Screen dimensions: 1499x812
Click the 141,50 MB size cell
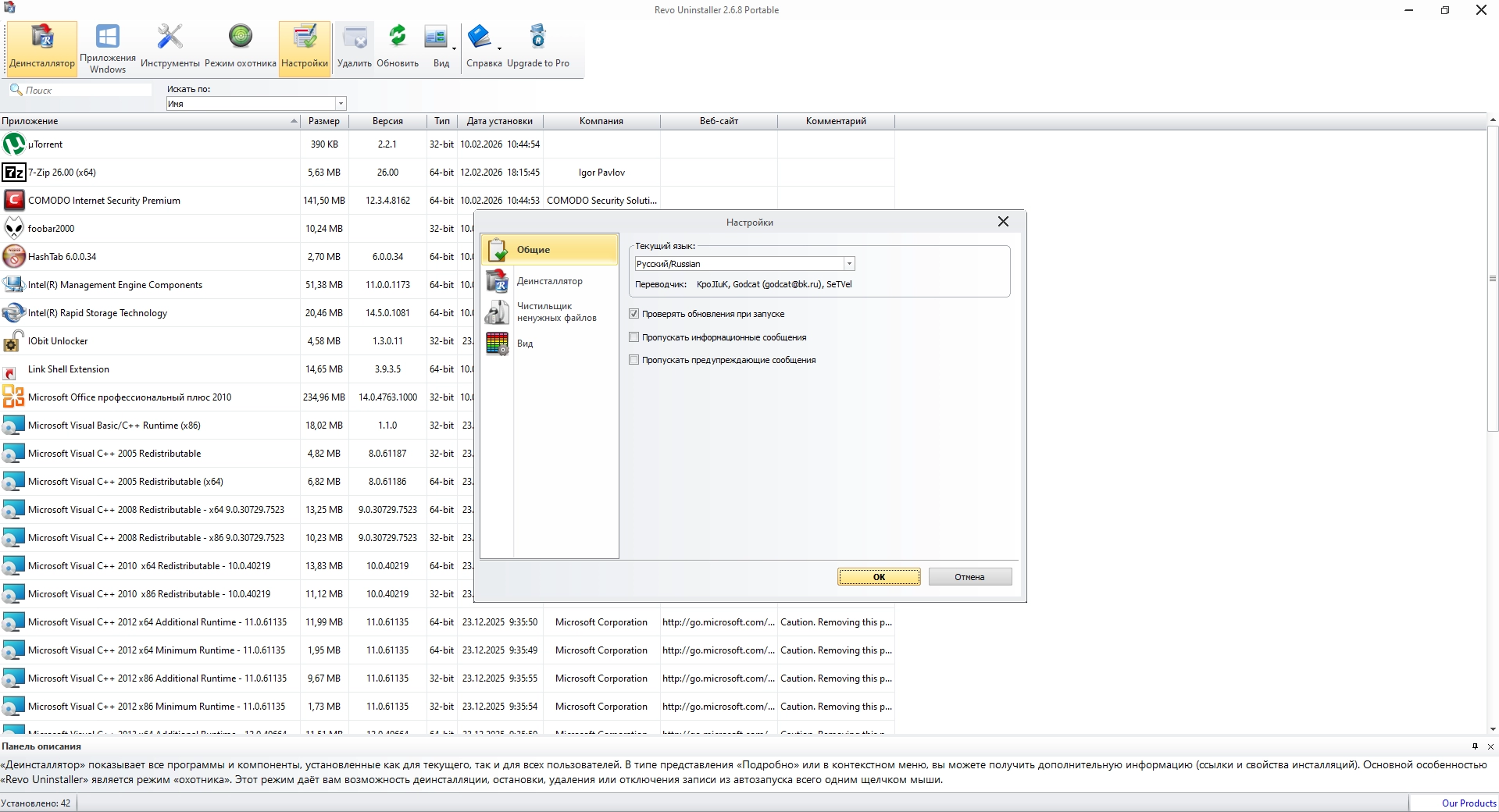(x=324, y=201)
